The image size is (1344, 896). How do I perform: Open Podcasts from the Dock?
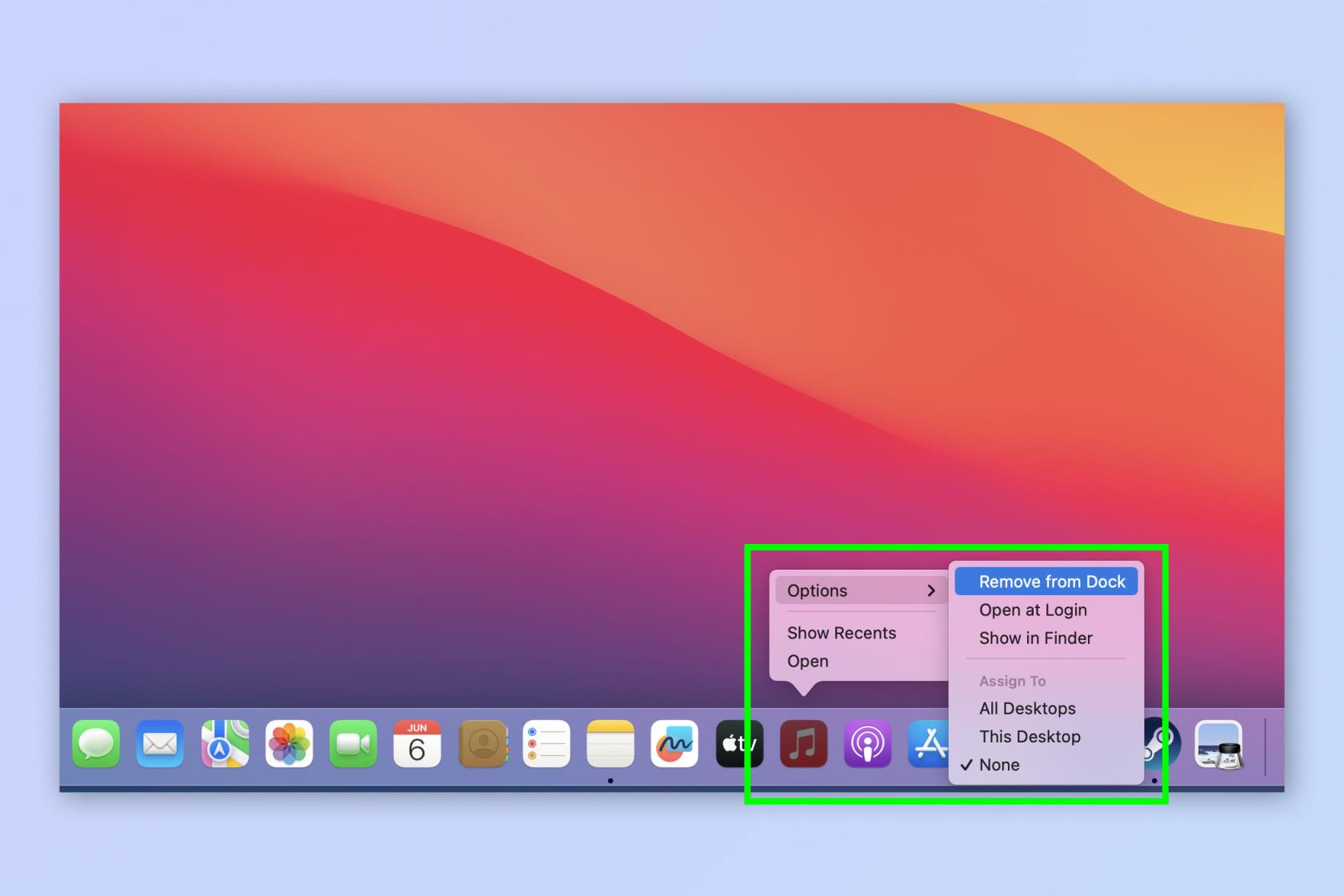867,744
